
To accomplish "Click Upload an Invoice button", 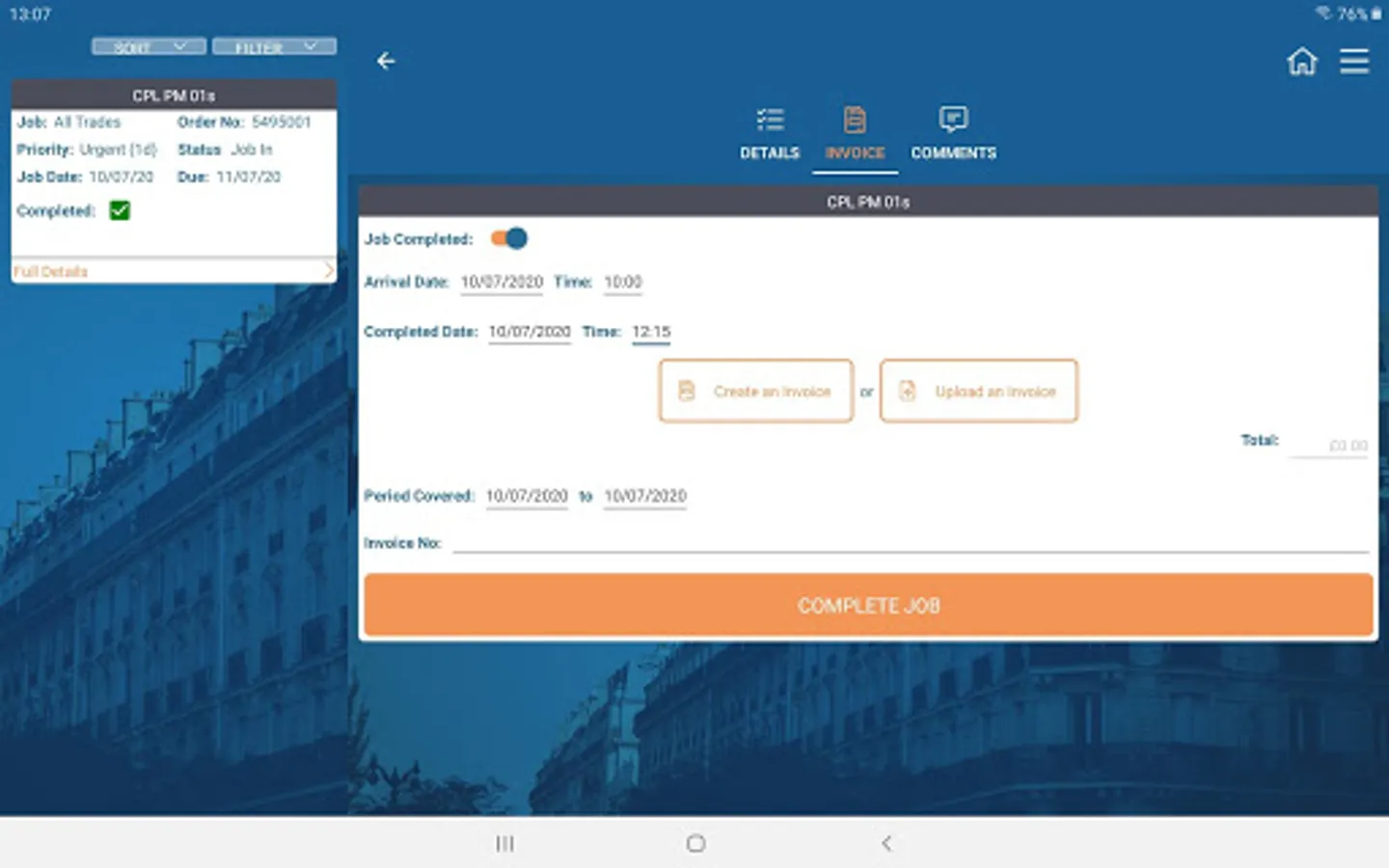I will (x=978, y=391).
